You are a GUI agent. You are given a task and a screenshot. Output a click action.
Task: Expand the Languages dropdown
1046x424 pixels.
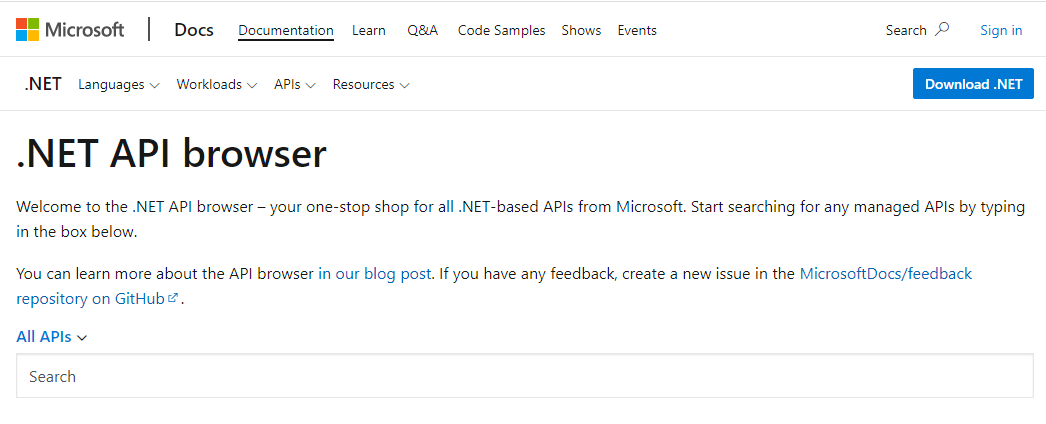coord(119,85)
